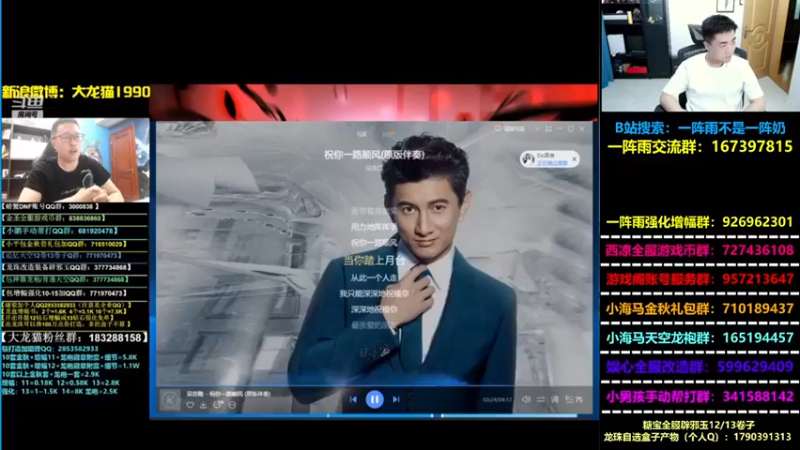Like the current song with heart icon
This screenshot has width=800, height=450.
point(190,405)
